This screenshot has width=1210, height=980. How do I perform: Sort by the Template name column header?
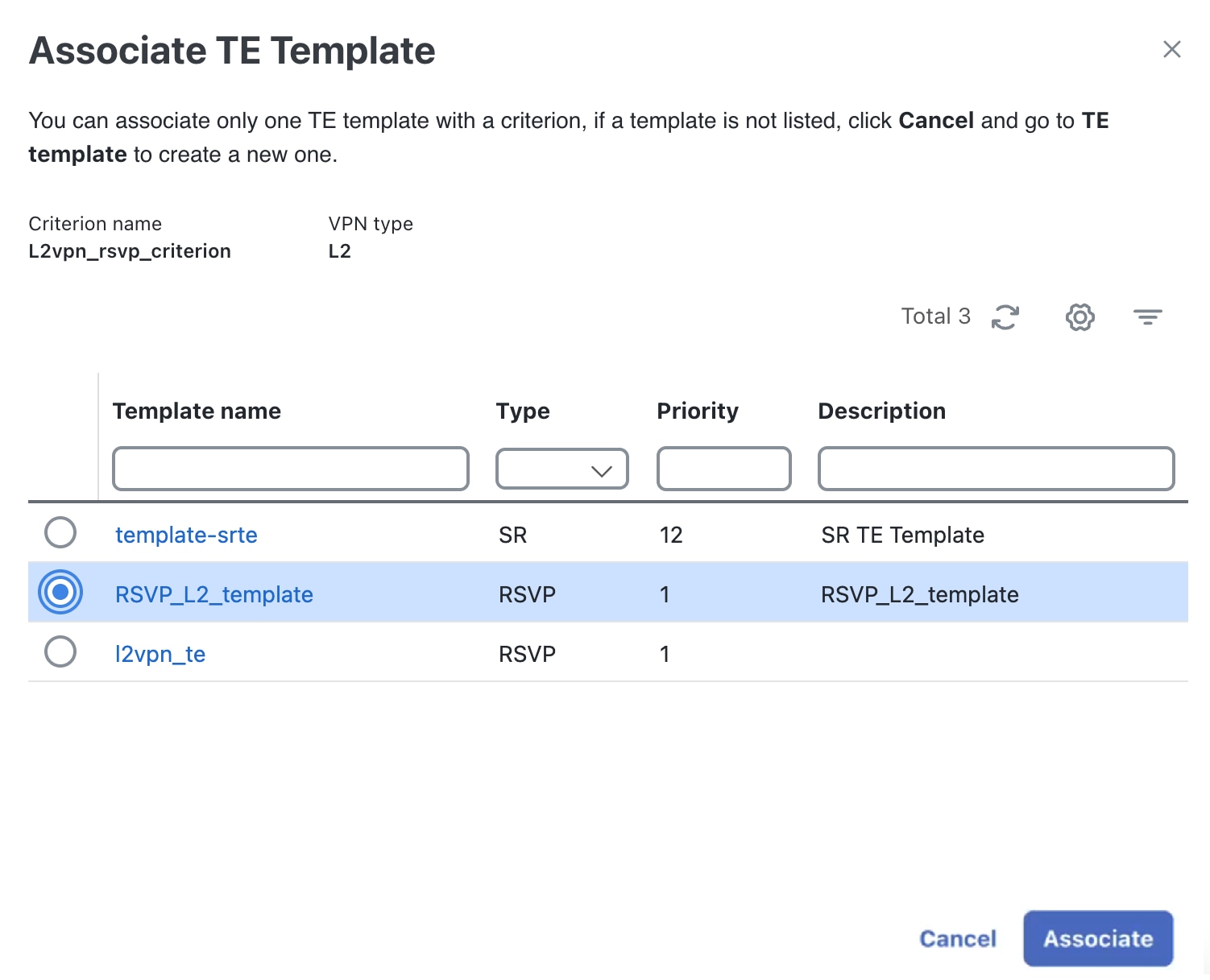point(197,411)
